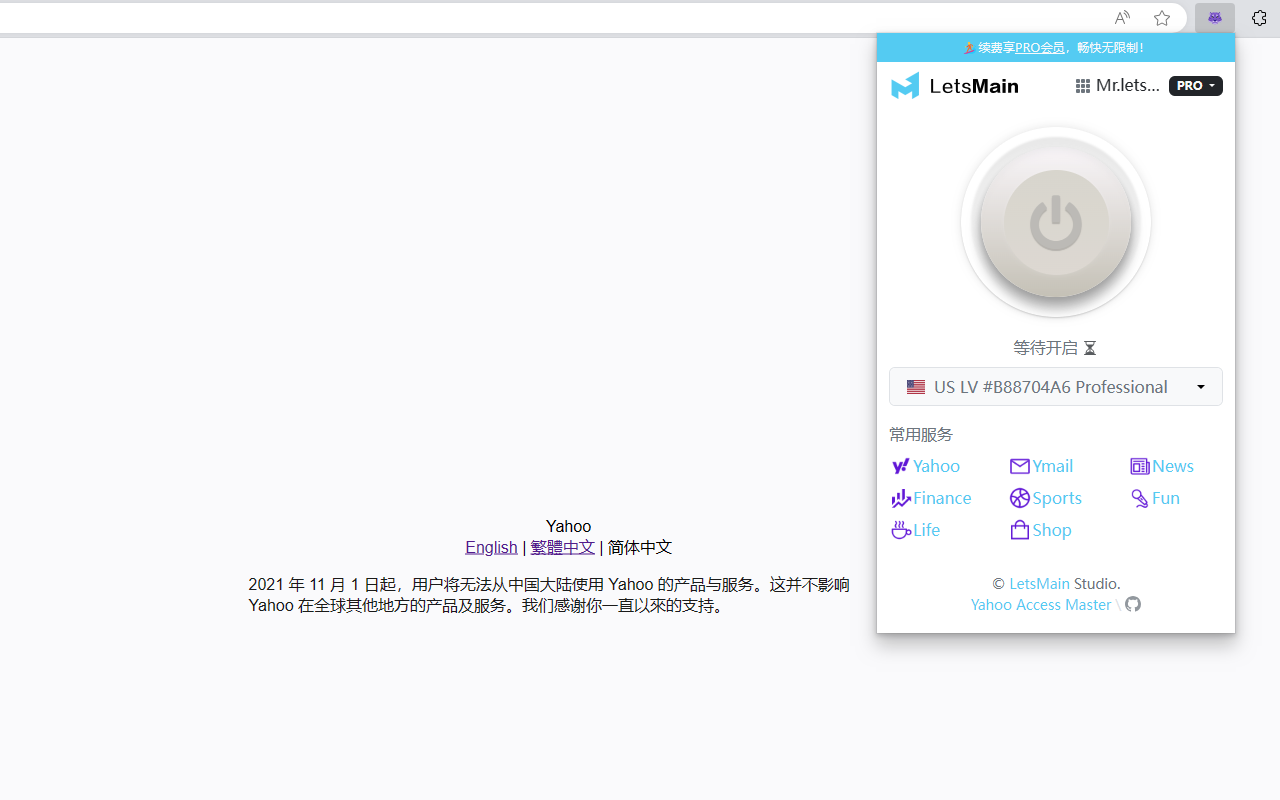Switch page language to 繁體中文
Screen dimensions: 1280x800
563,547
